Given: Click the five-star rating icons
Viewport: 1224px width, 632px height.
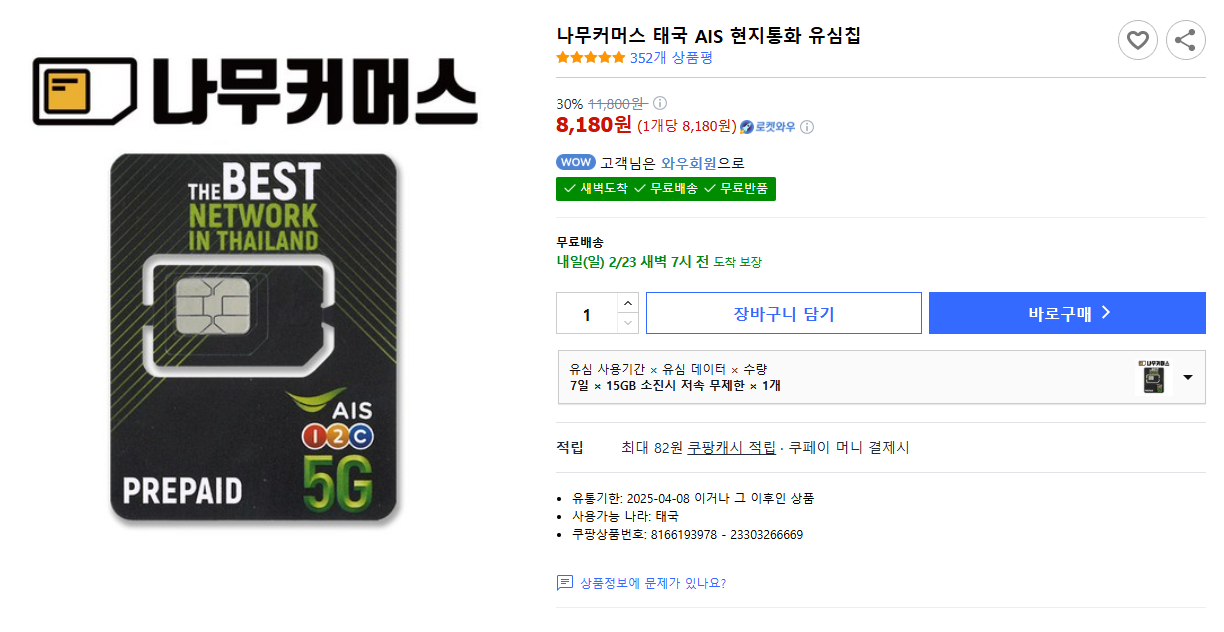Looking at the screenshot, I should (x=590, y=58).
